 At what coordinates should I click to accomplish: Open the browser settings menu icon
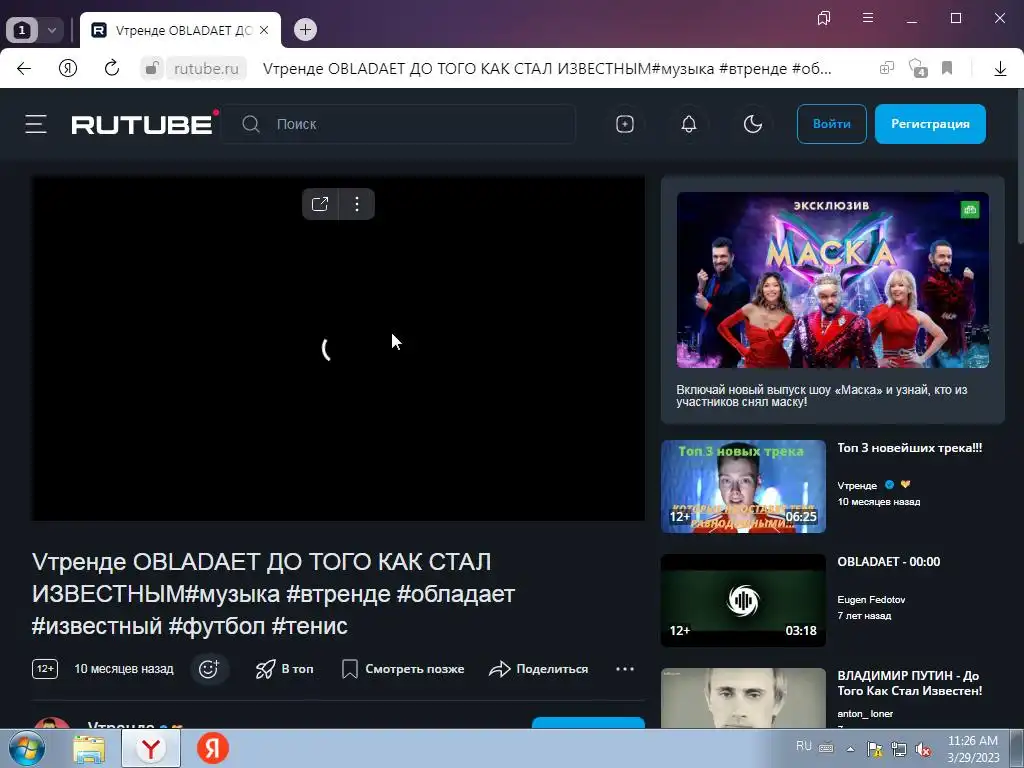(x=868, y=18)
